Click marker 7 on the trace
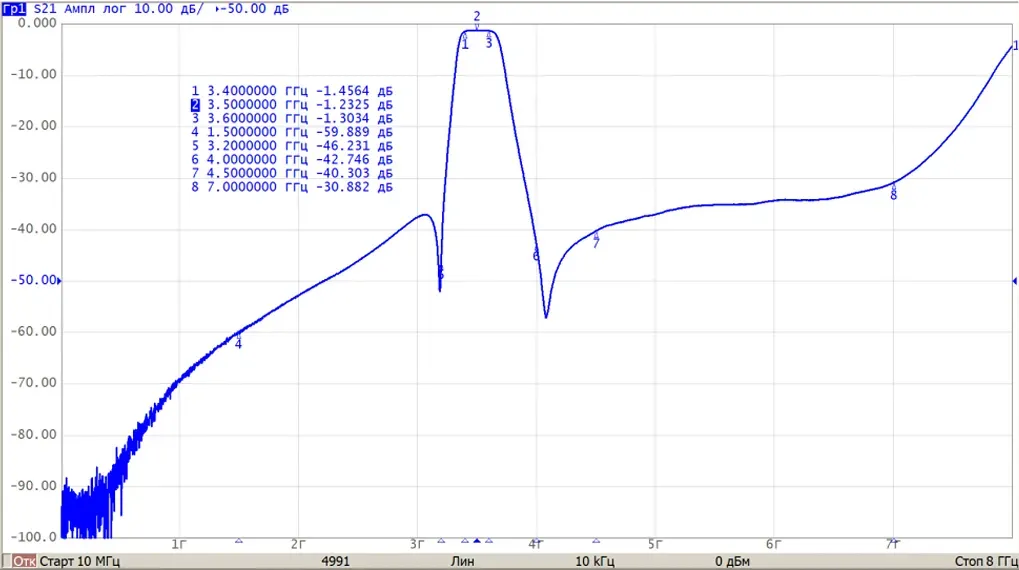 tap(596, 240)
